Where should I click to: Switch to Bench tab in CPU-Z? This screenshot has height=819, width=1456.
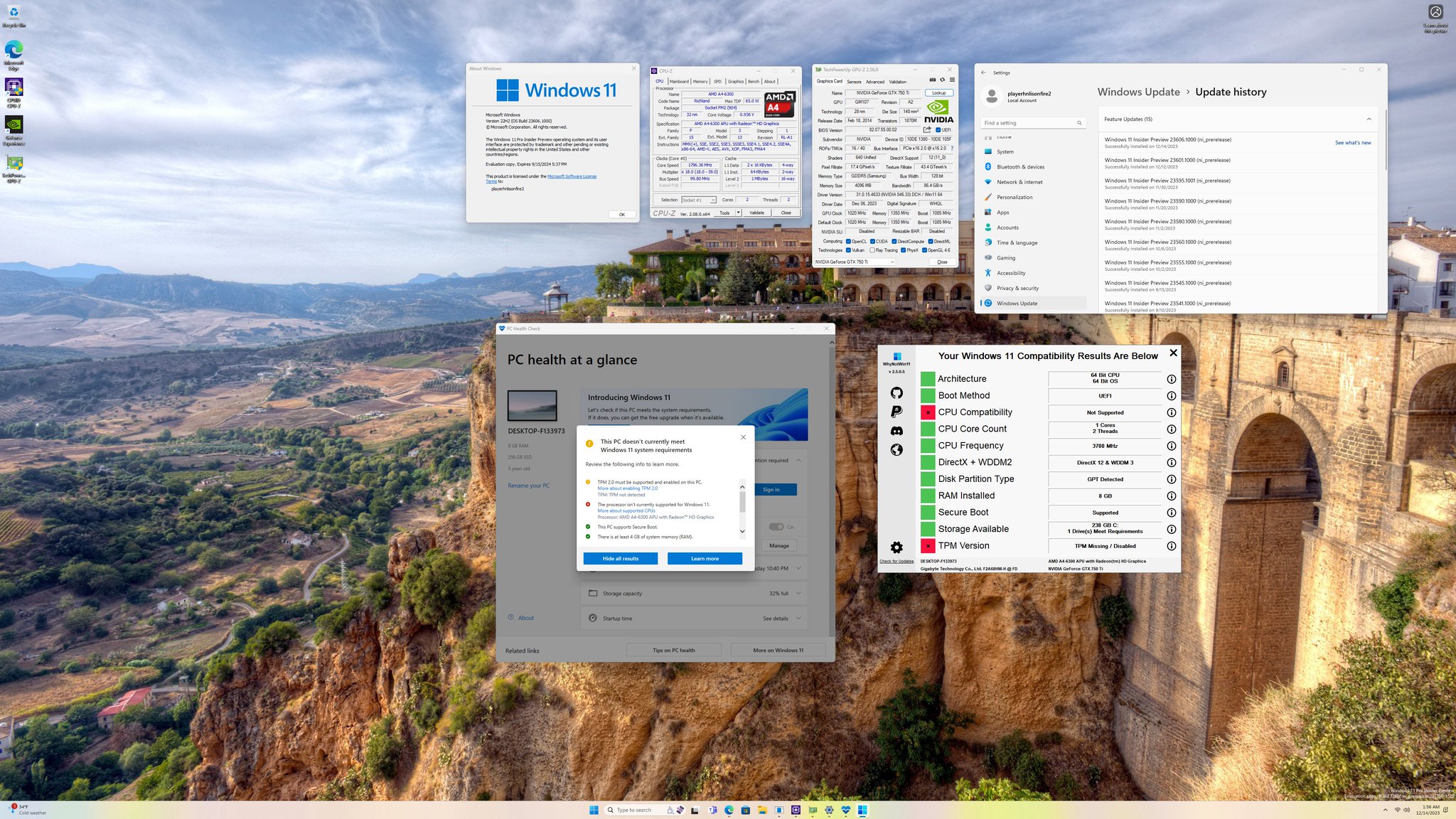pos(754,81)
